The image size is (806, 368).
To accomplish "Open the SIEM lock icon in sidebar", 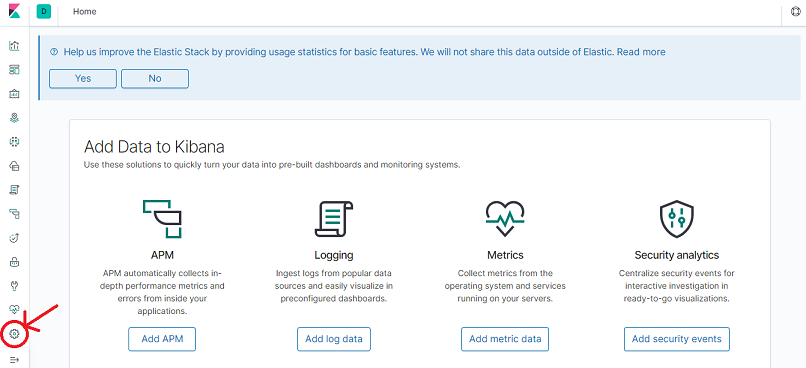I will (x=14, y=262).
